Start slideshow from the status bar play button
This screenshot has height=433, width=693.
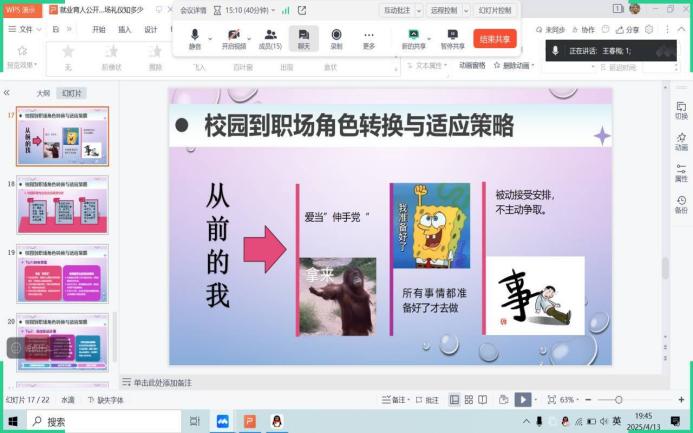(523, 400)
